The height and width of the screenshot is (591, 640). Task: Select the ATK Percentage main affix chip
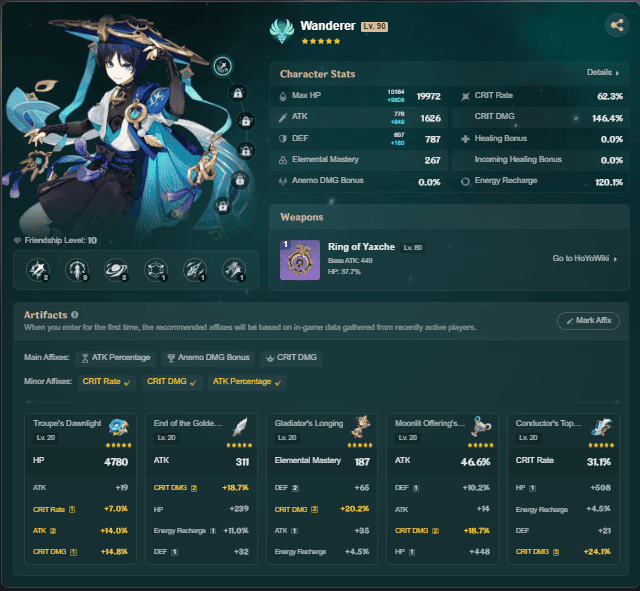[116, 358]
